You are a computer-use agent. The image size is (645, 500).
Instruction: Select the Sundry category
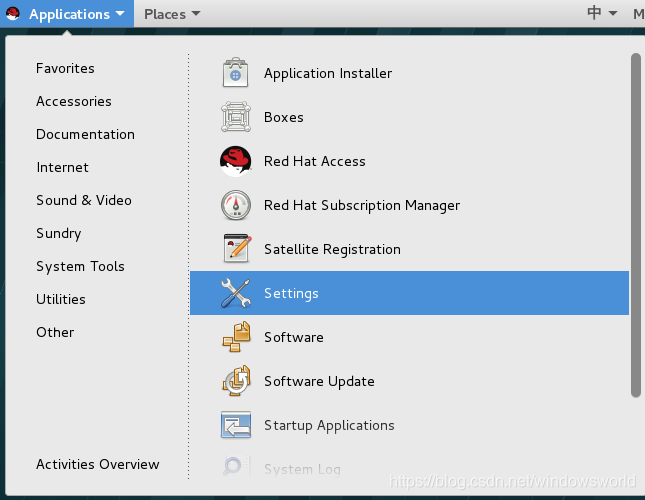[x=58, y=234]
